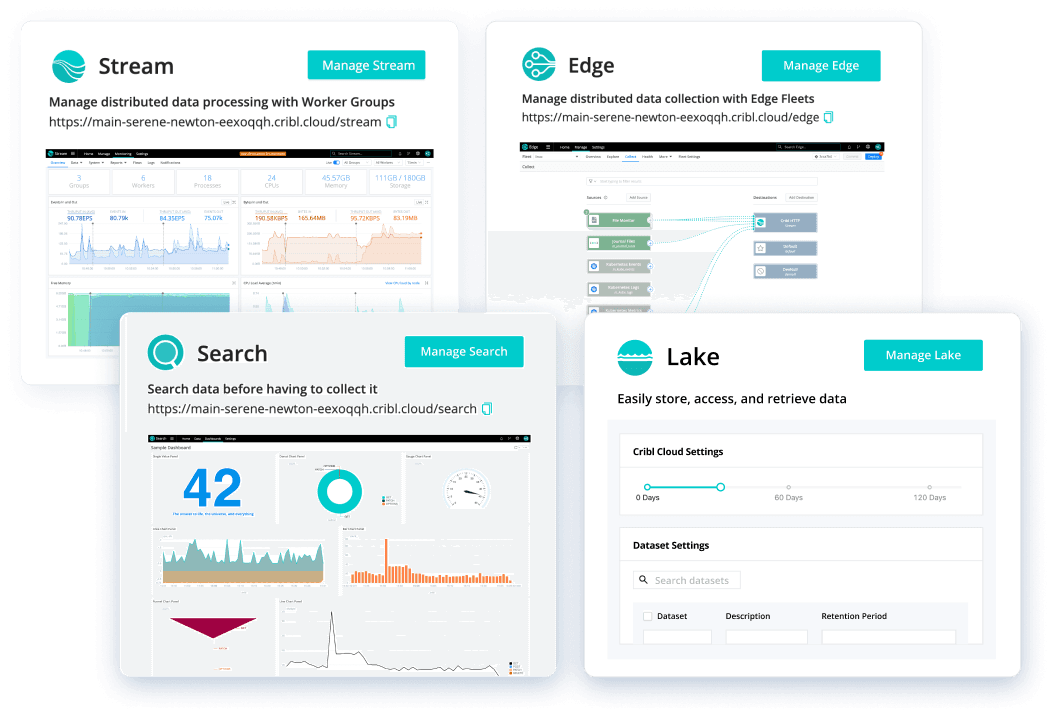Expand the Reports menu in the Stream preview
Image resolution: width=1052 pixels, height=715 pixels.
(119, 162)
